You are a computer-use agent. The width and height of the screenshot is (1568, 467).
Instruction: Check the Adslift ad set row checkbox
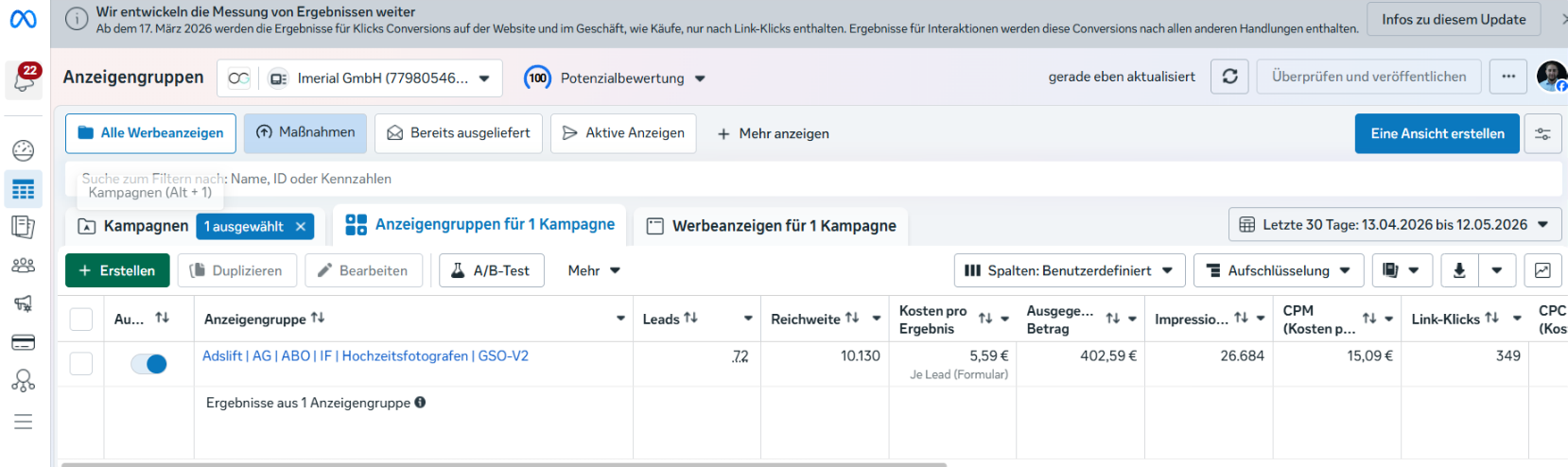click(81, 364)
